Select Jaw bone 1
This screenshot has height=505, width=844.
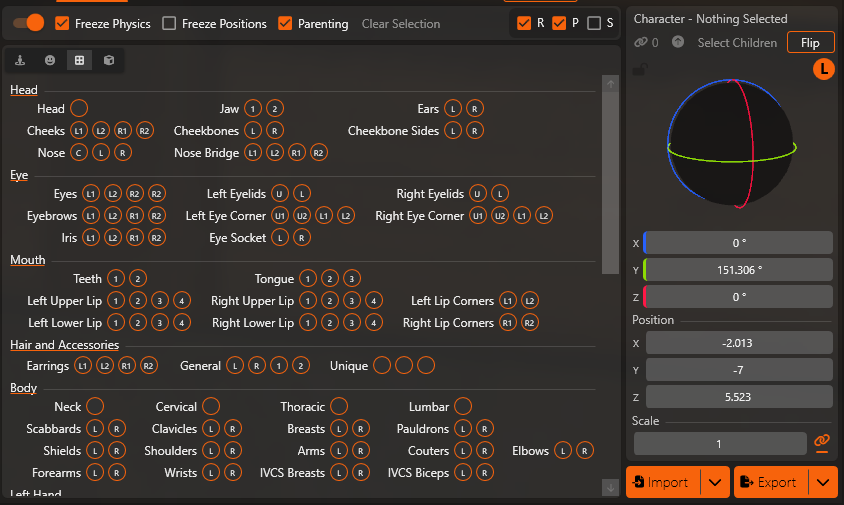[252, 108]
